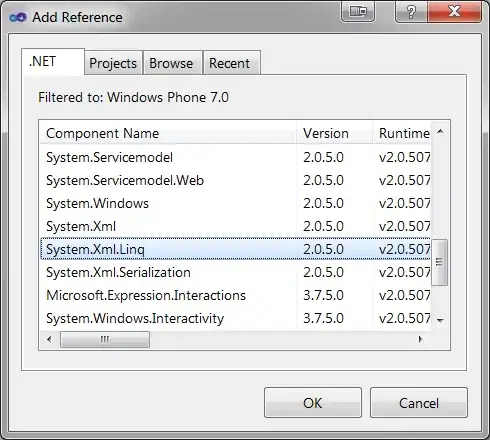The width and height of the screenshot is (490, 440).
Task: Click the list's scroll up arrow
Action: 440,131
